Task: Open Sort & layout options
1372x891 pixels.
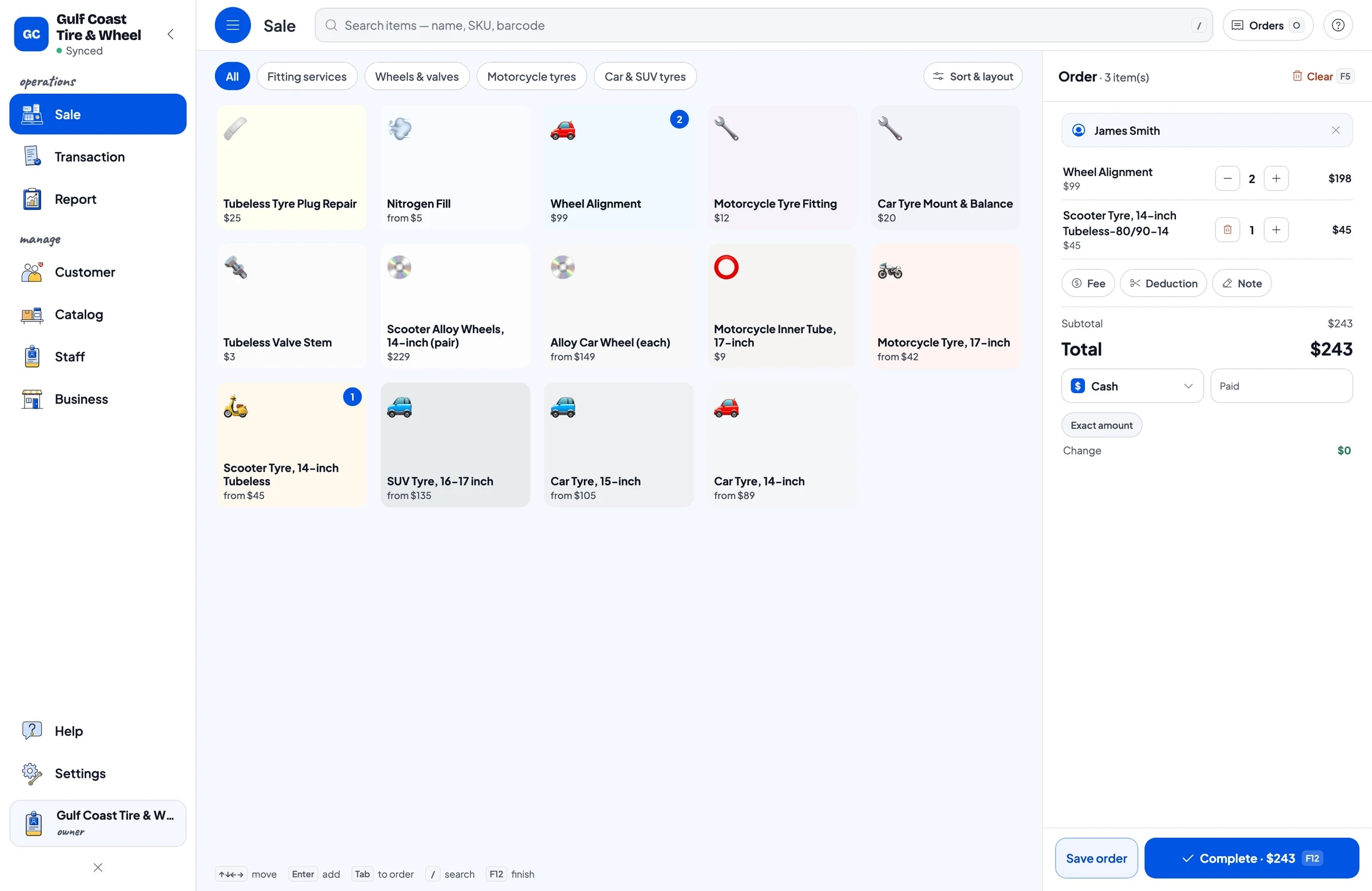Action: tap(972, 77)
